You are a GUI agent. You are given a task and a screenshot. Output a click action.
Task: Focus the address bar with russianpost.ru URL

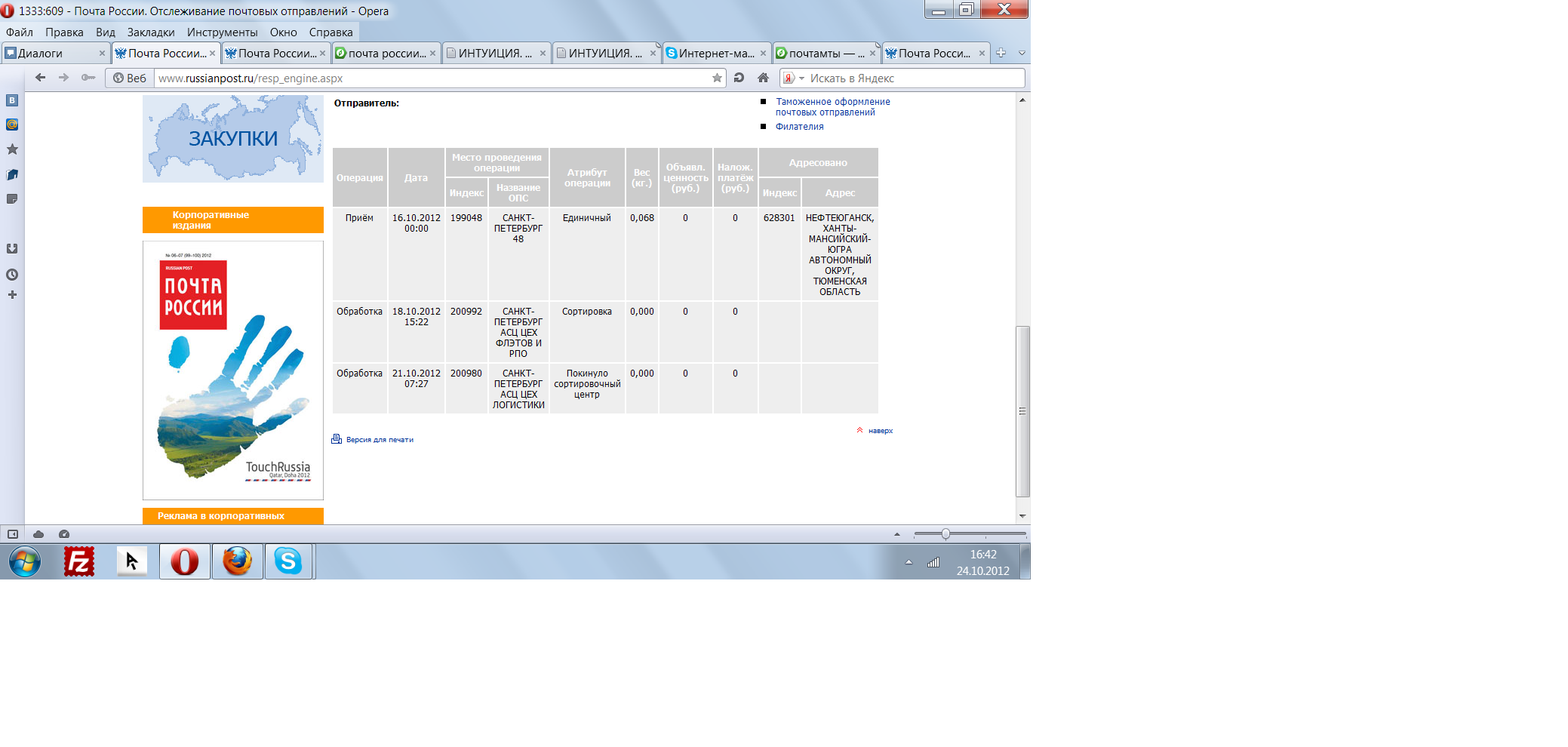432,78
